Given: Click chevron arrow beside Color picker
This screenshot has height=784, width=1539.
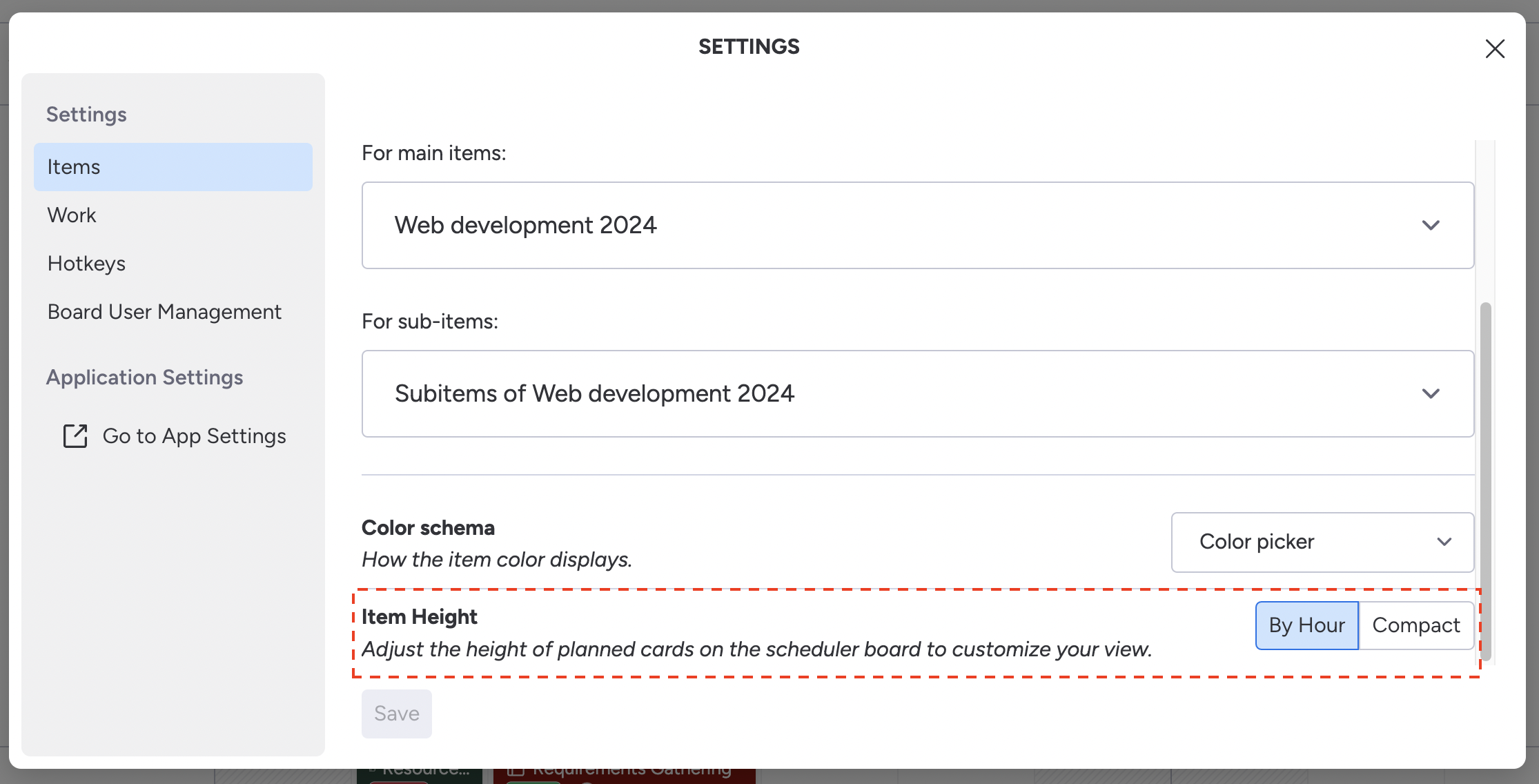Looking at the screenshot, I should click(x=1444, y=542).
